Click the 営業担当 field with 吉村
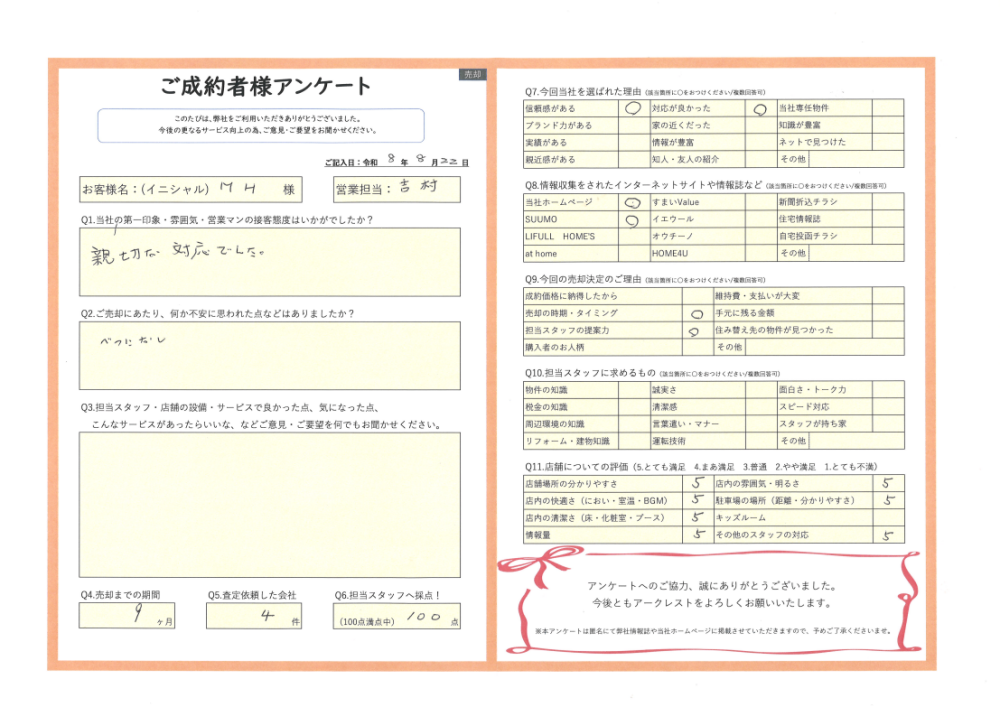This screenshot has width=1000, height=707. click(x=397, y=189)
